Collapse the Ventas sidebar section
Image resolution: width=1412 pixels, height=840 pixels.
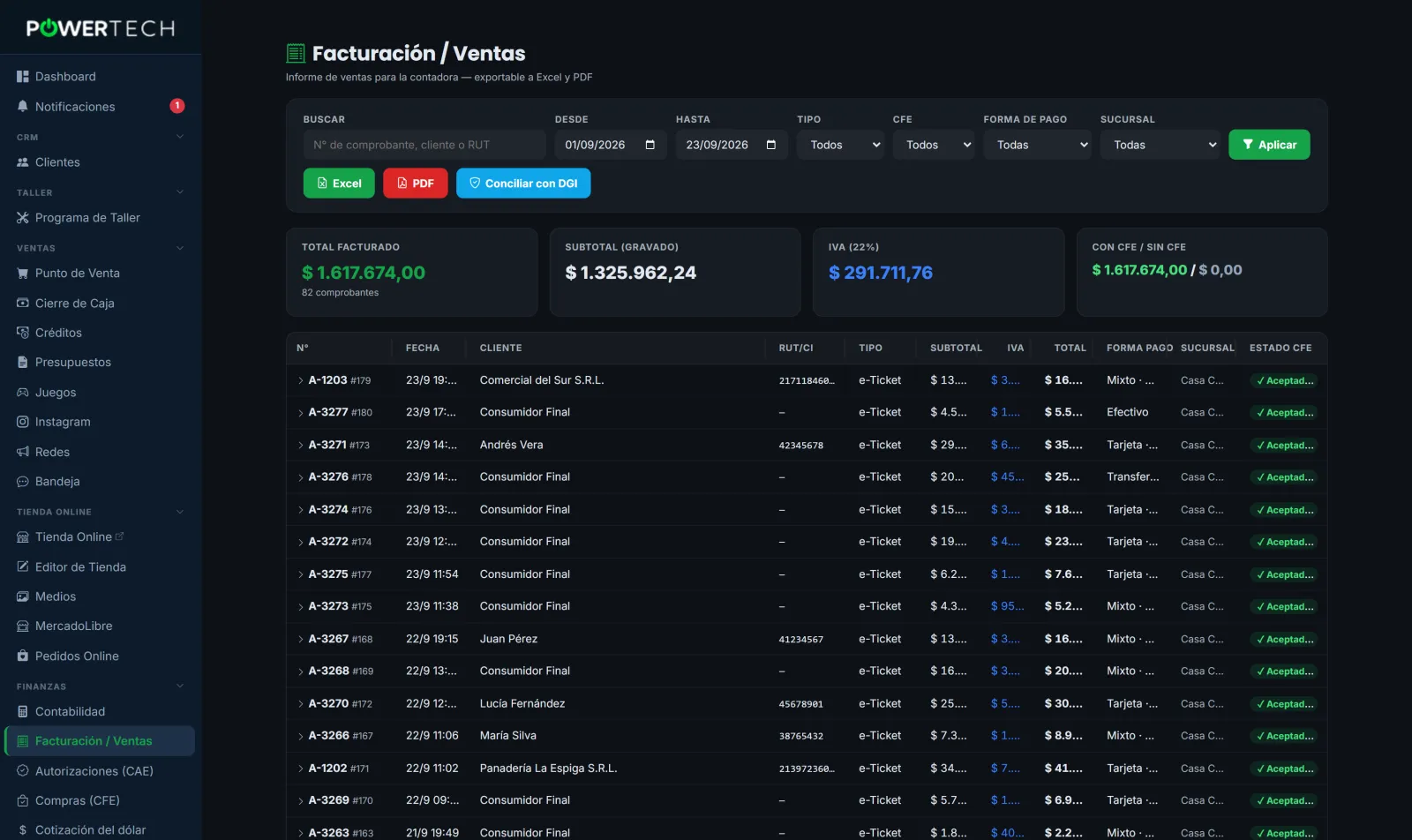click(180, 248)
